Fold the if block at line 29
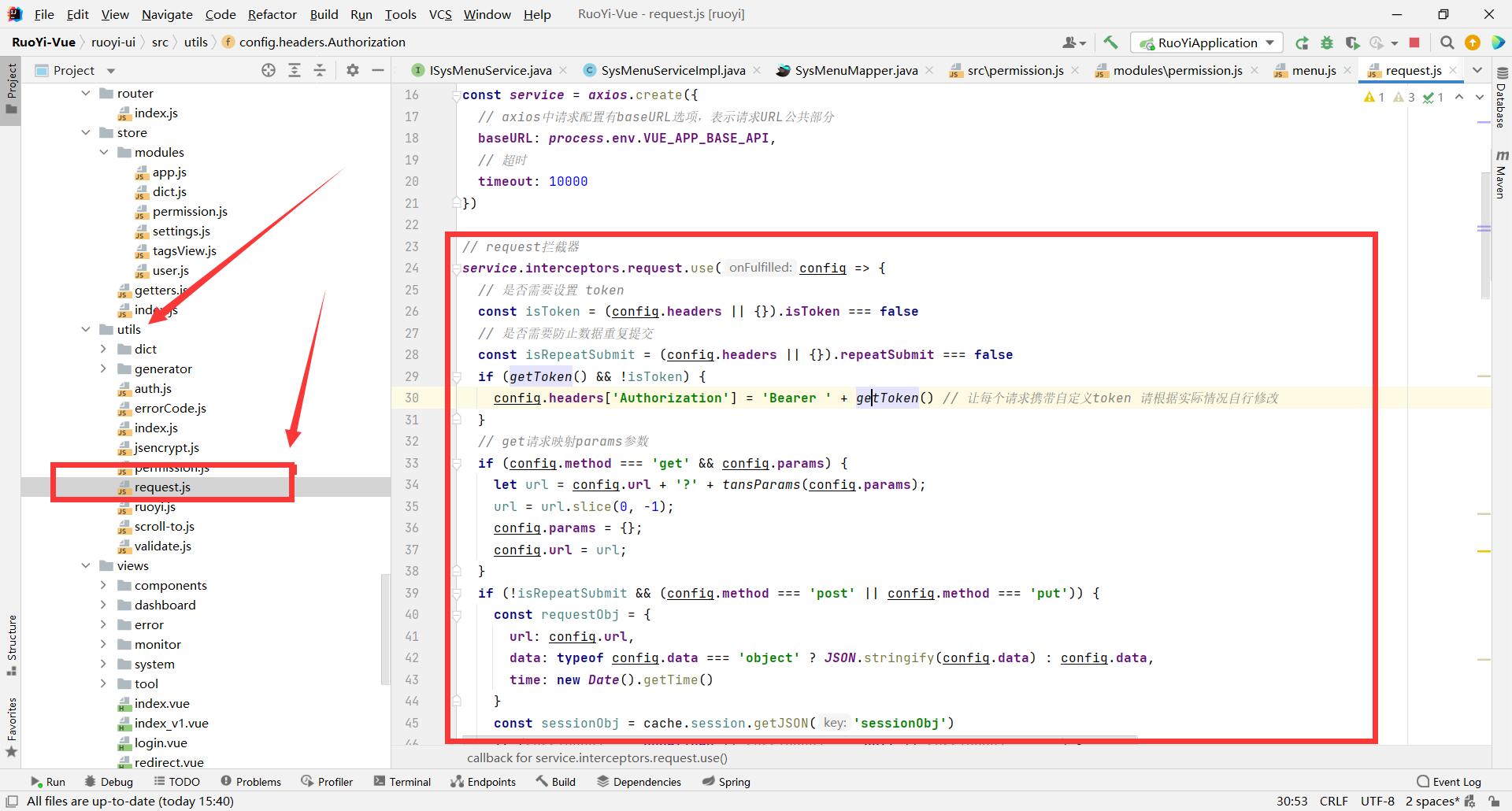 coord(456,376)
